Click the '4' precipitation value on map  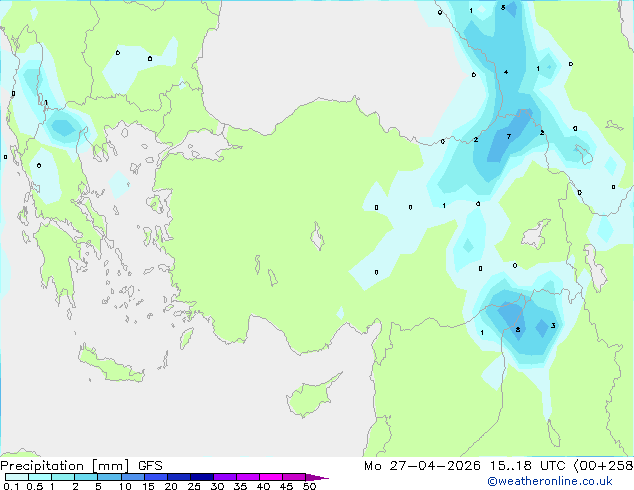[506, 72]
